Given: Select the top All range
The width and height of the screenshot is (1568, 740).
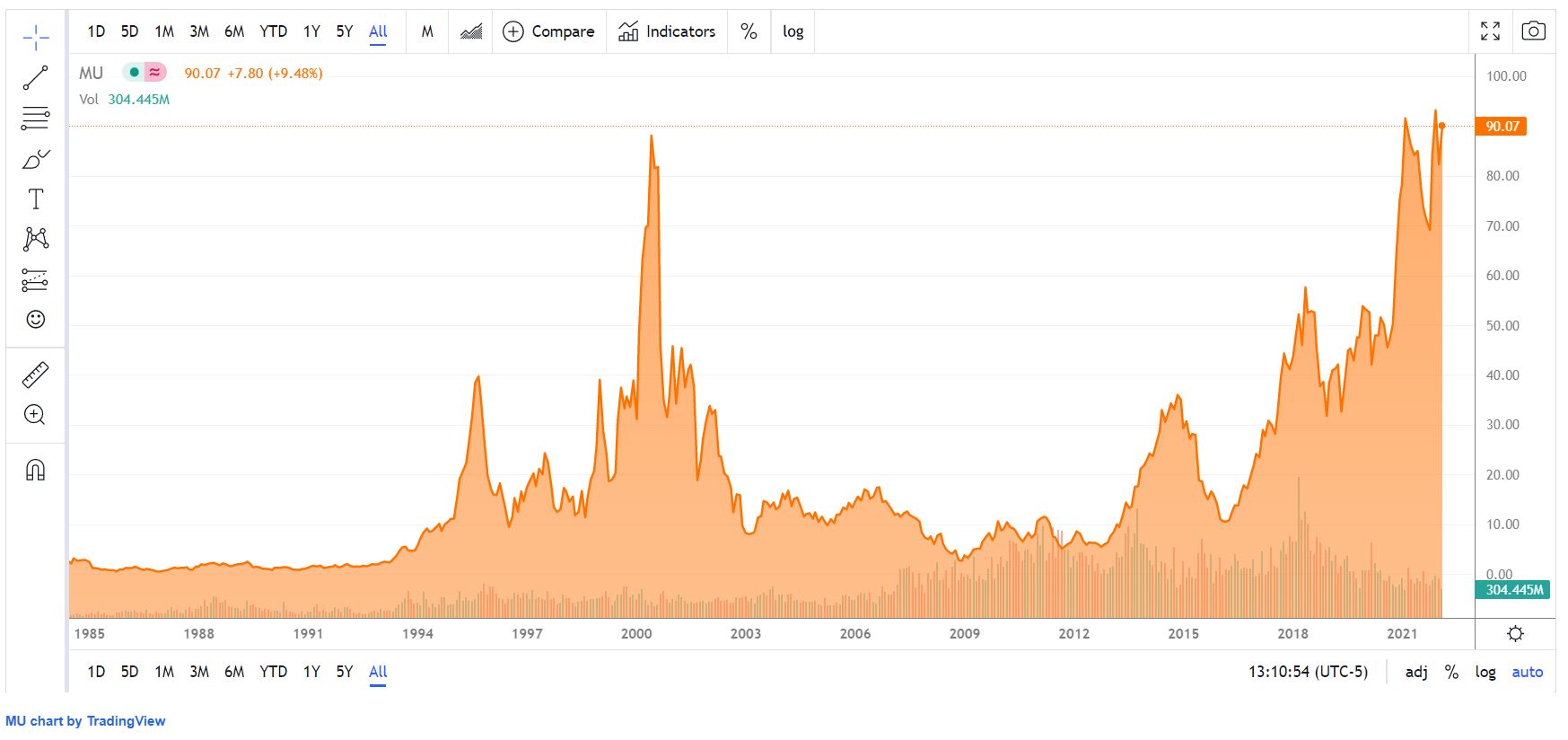Looking at the screenshot, I should [378, 31].
